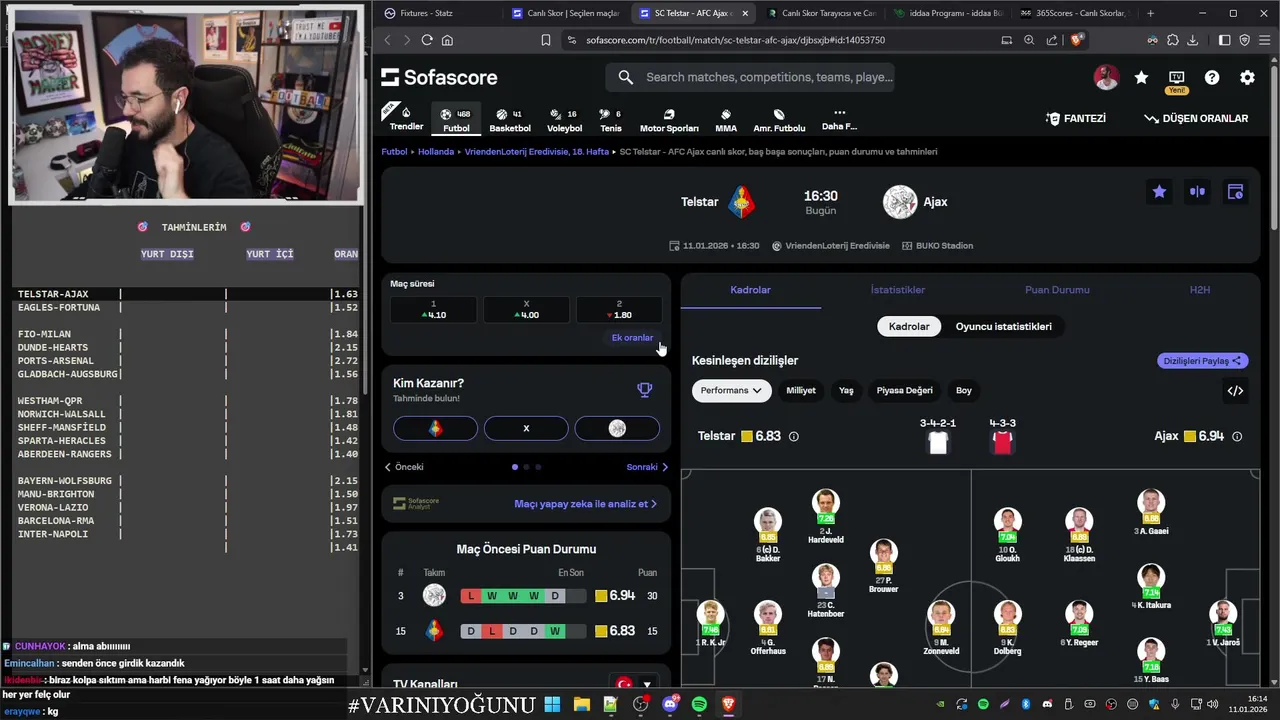Open the Daha Fazla sports menu
The width and height of the screenshot is (1280, 720).
(839, 119)
